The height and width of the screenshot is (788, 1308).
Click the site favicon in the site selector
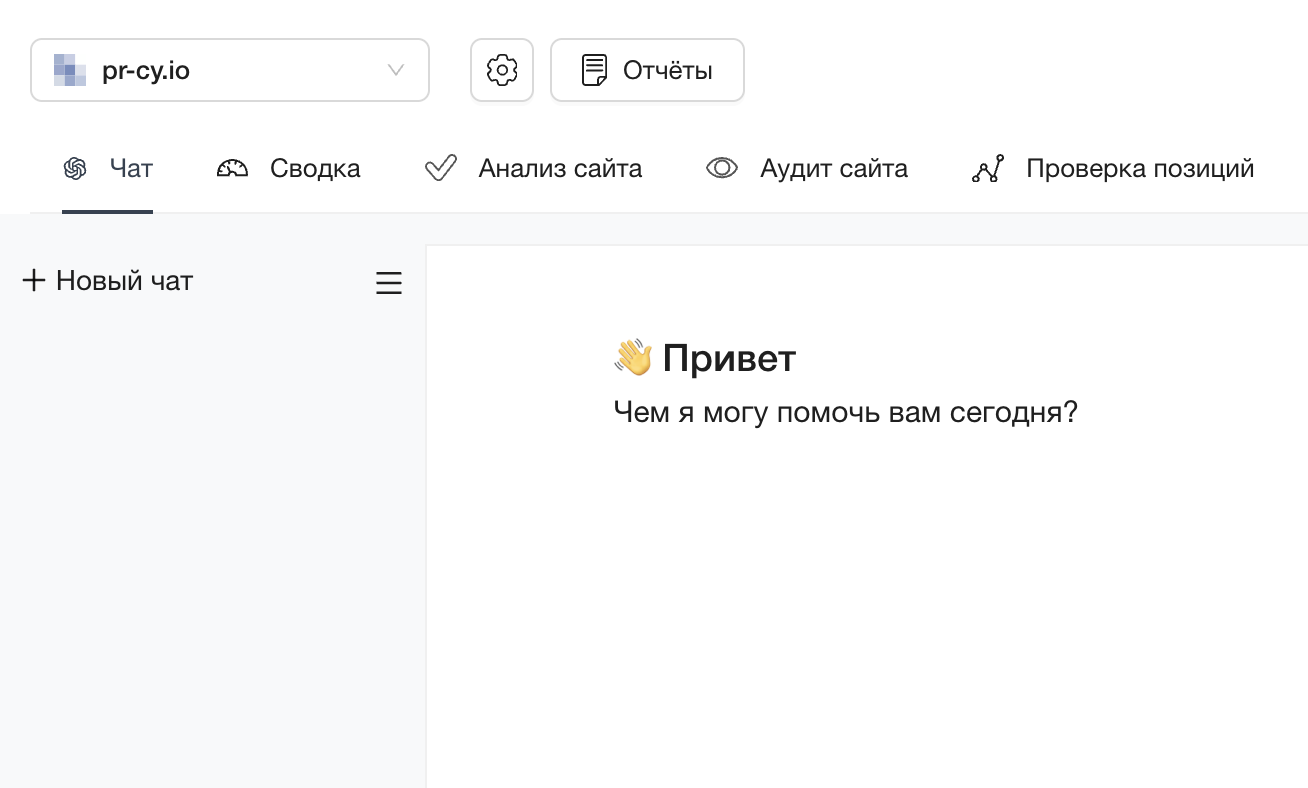pos(68,70)
